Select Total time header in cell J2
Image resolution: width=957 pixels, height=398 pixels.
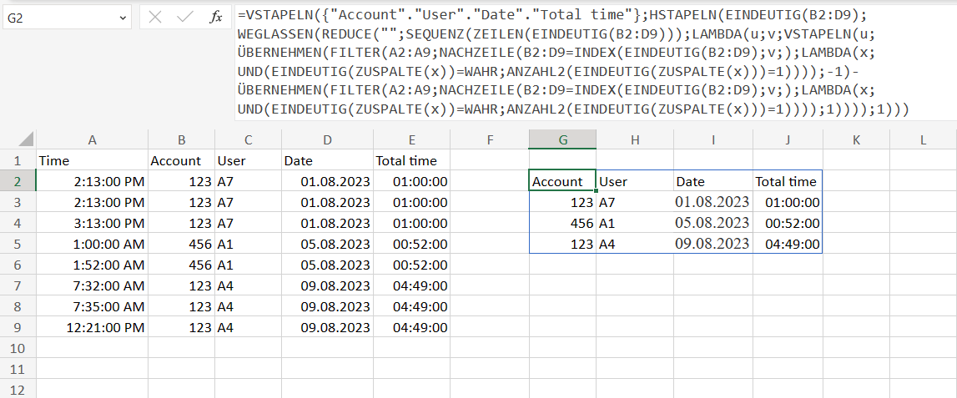point(788,181)
